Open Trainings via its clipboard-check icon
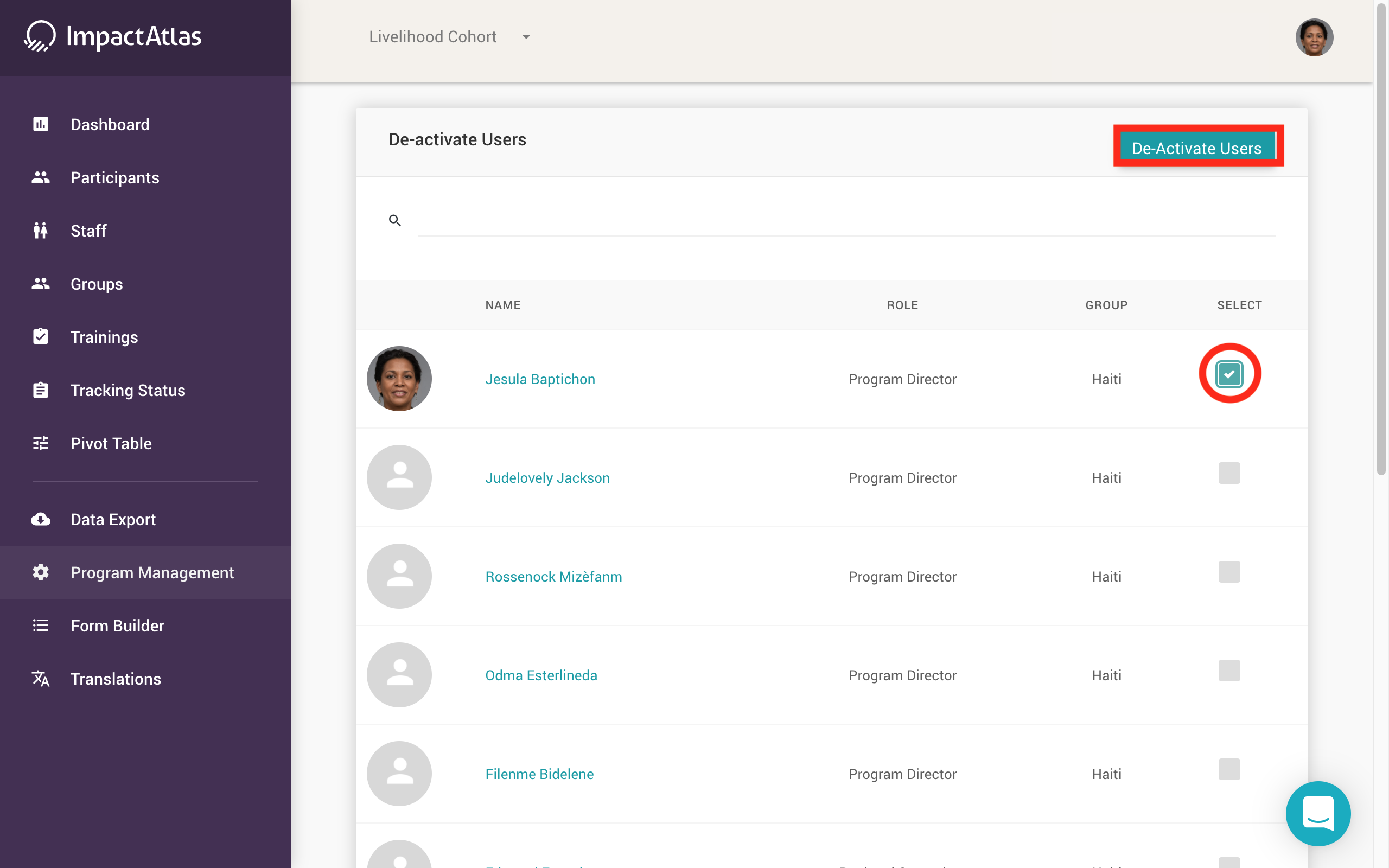This screenshot has width=1389, height=868. tap(41, 336)
